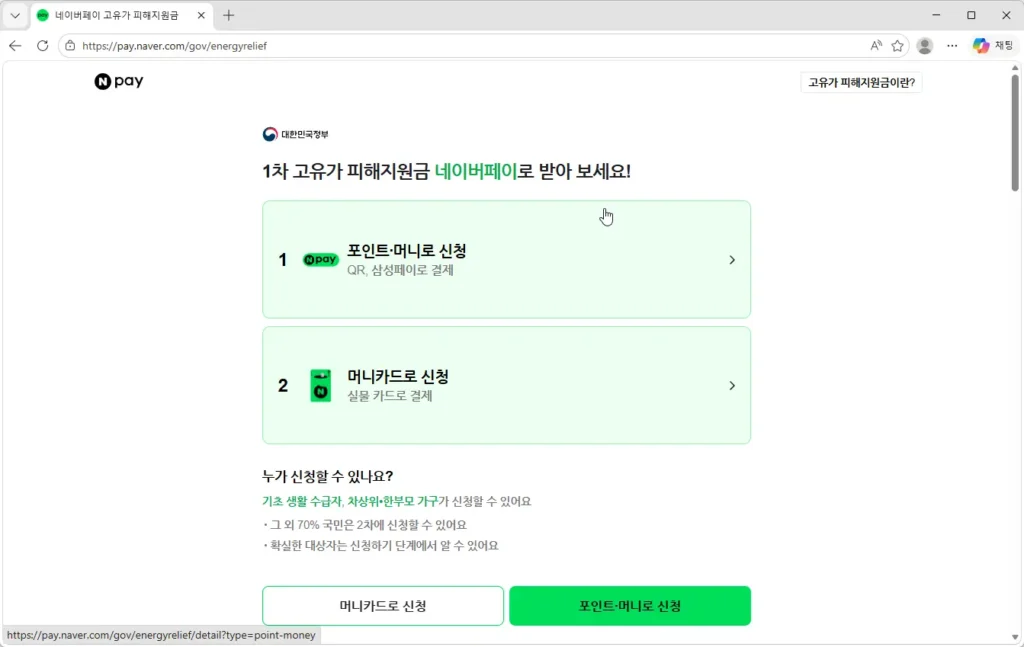Click the N pay logo in header
Screen dimensions: 1024x647
tap(119, 82)
